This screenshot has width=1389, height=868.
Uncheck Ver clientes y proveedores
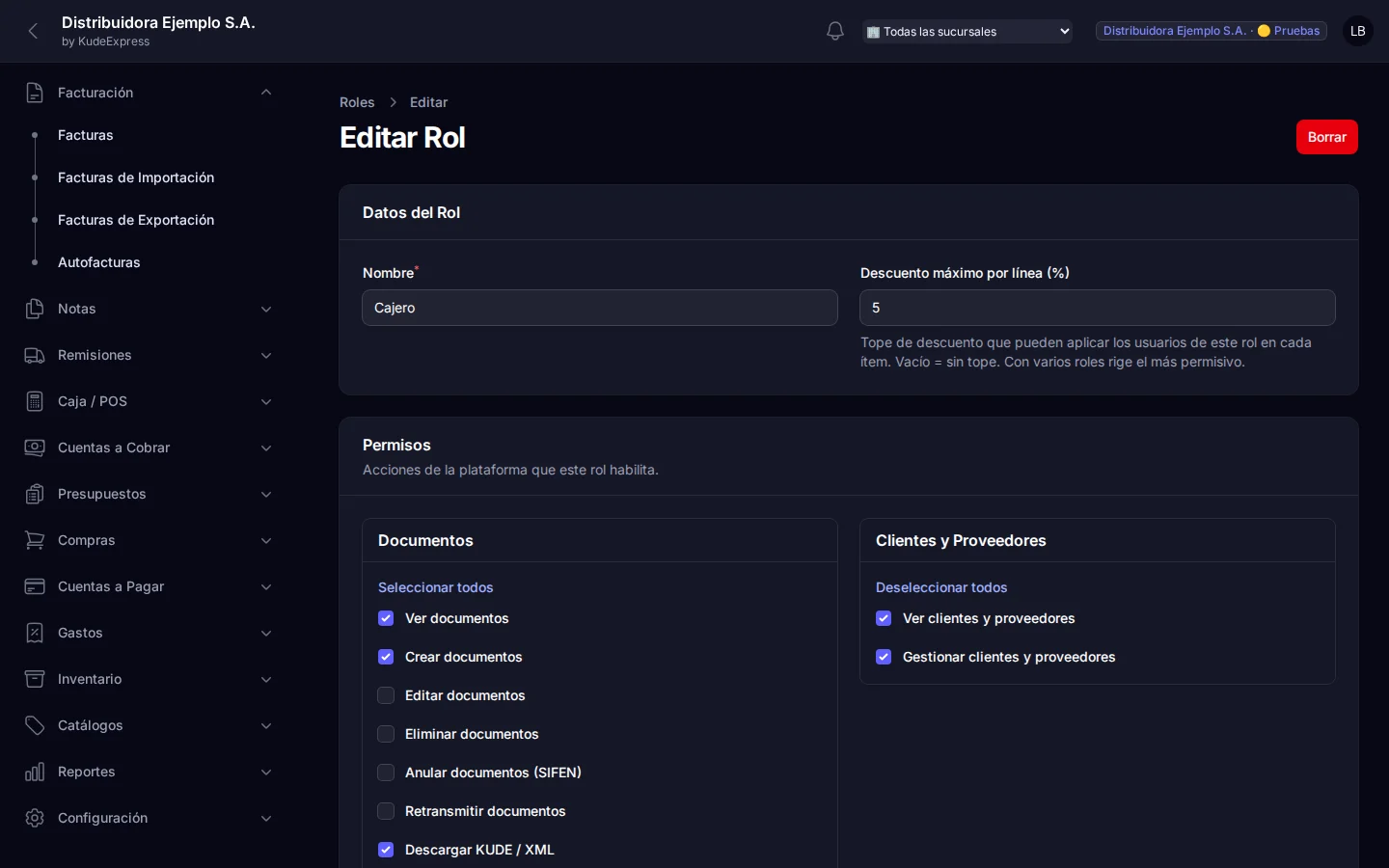coord(884,618)
